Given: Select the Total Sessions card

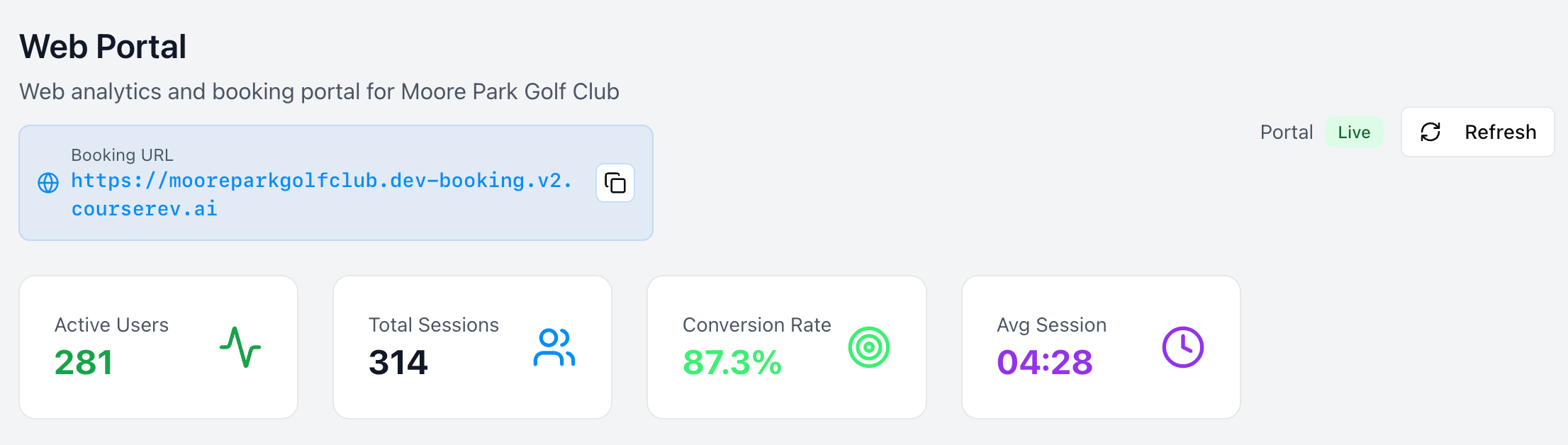Looking at the screenshot, I should 473,347.
